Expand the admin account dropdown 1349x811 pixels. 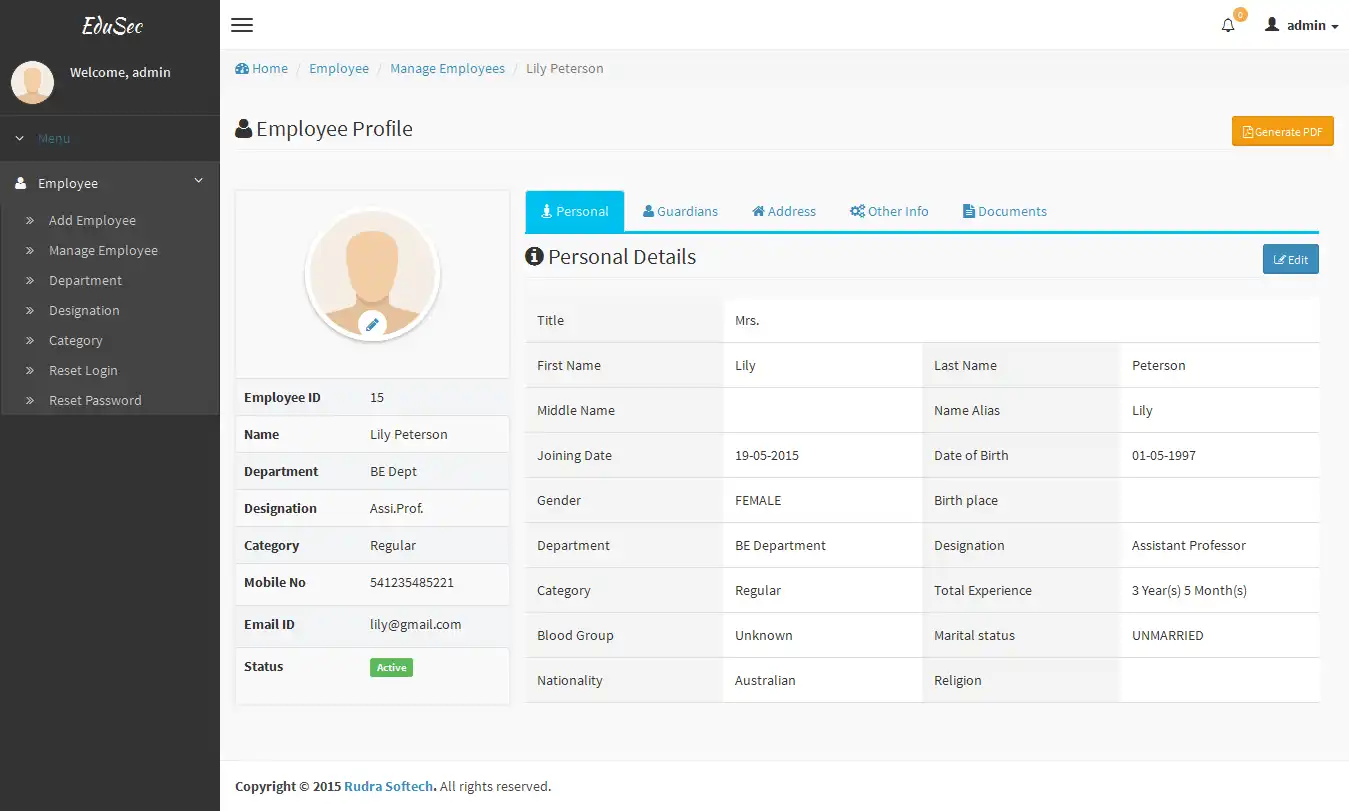pyautogui.click(x=1301, y=24)
